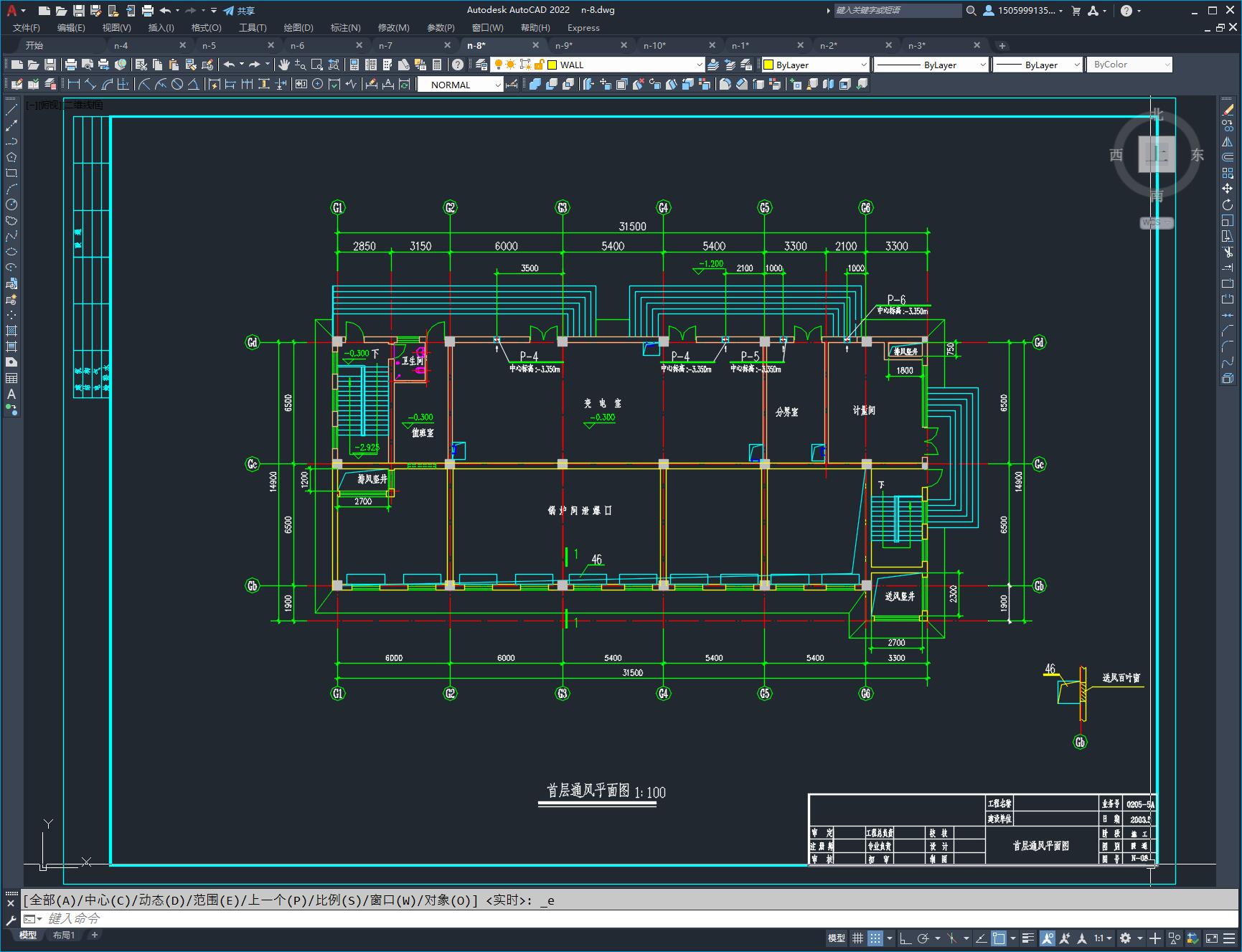
Task: Click the Plot print icon
Action: pos(71,65)
